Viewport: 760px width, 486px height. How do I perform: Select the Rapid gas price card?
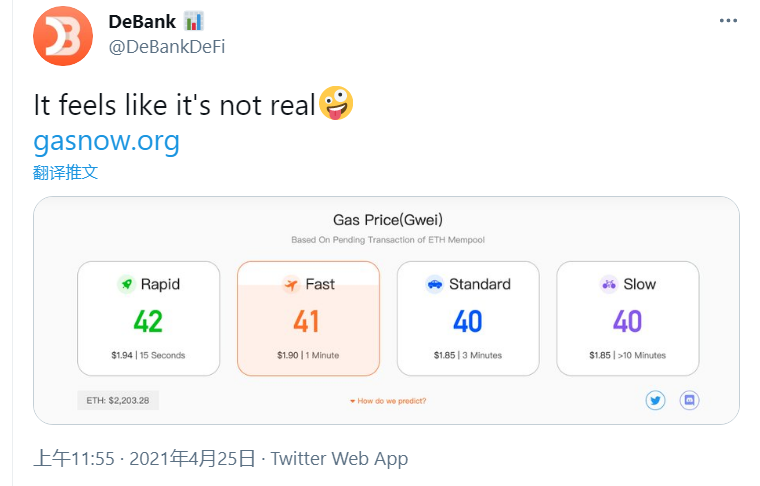[x=148, y=318]
